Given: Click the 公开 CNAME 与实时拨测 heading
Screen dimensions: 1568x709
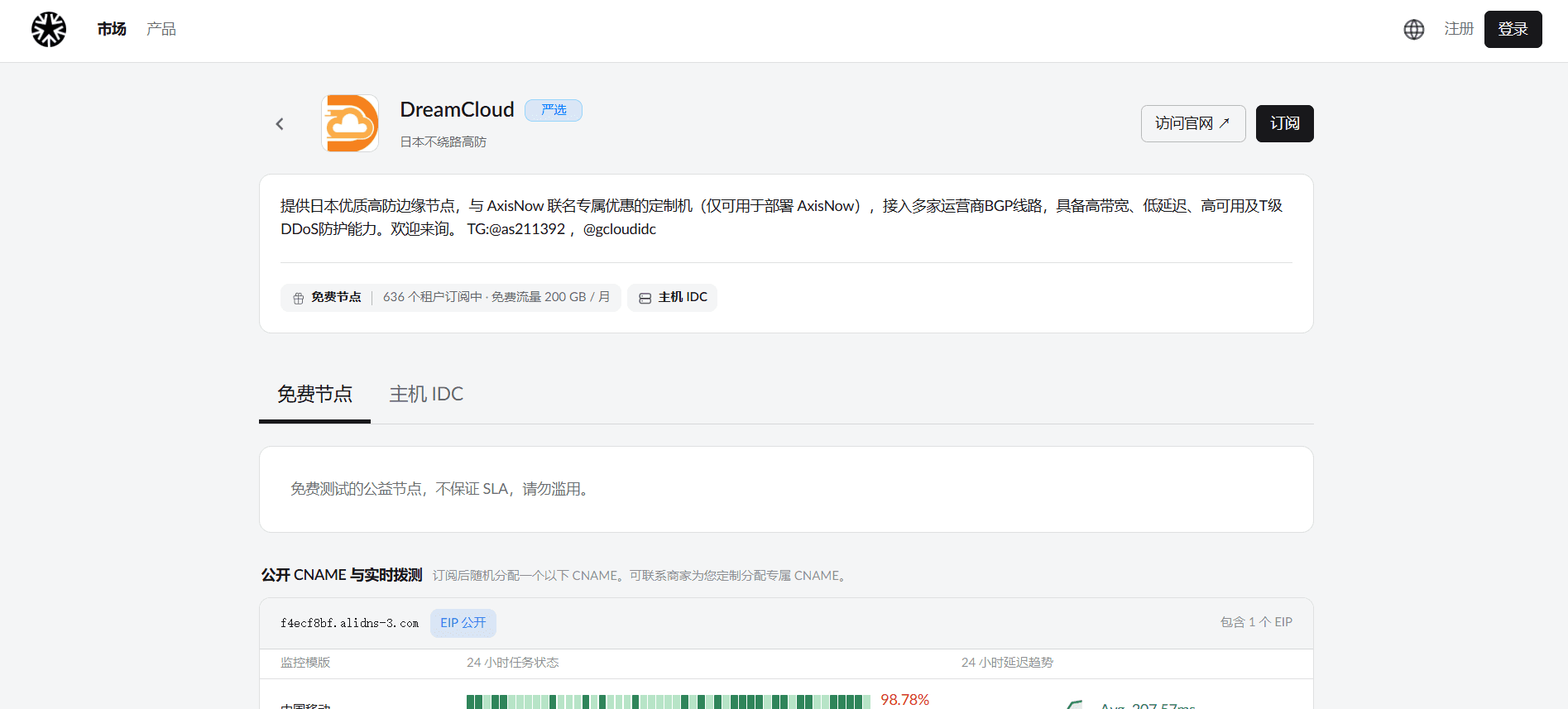Looking at the screenshot, I should click(x=342, y=575).
